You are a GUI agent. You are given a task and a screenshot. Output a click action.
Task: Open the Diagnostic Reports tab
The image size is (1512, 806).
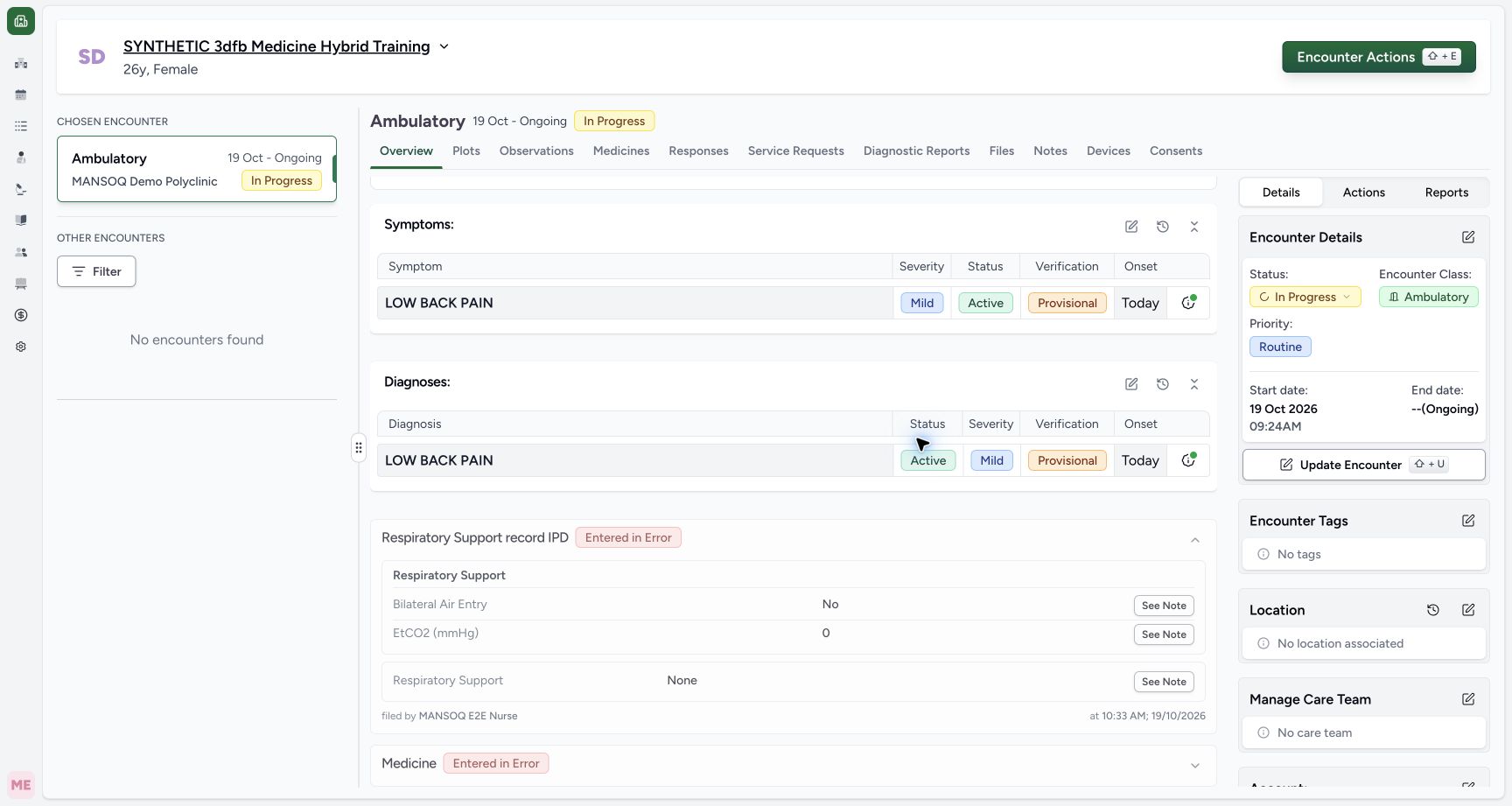click(916, 151)
